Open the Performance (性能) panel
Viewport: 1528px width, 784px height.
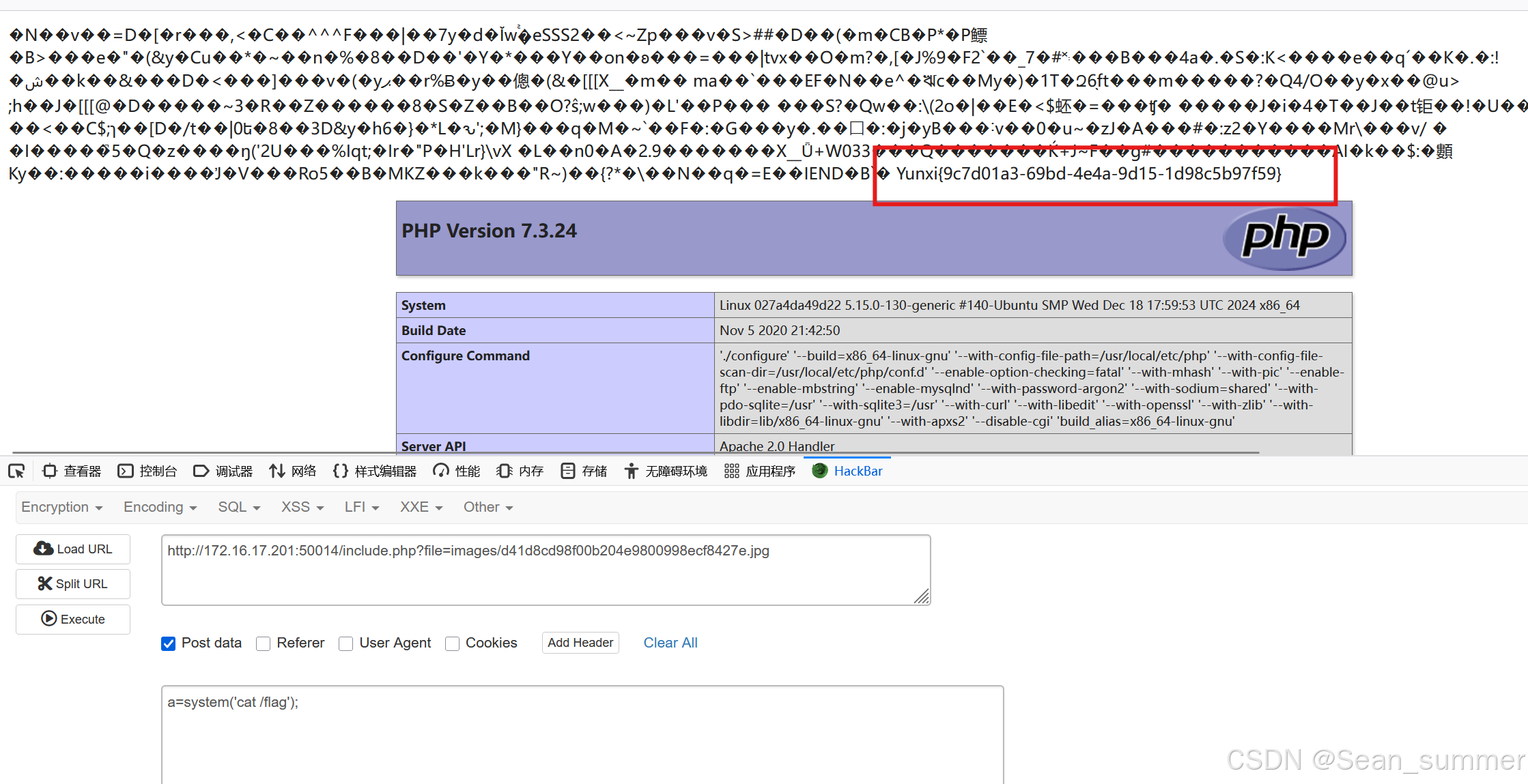(457, 471)
